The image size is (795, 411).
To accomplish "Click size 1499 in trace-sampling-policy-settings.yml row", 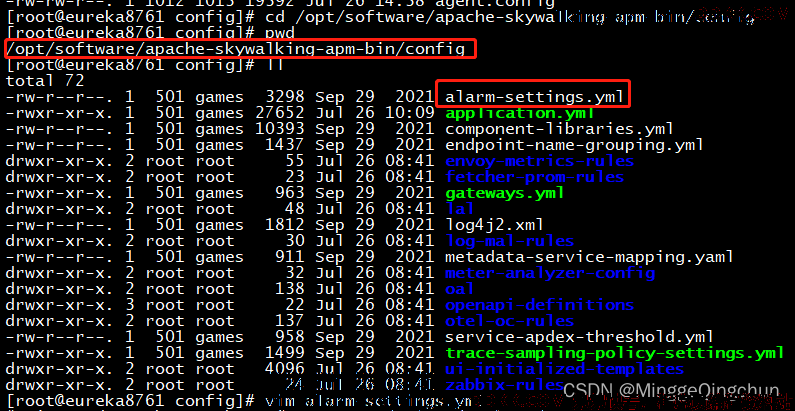I will pos(284,353).
